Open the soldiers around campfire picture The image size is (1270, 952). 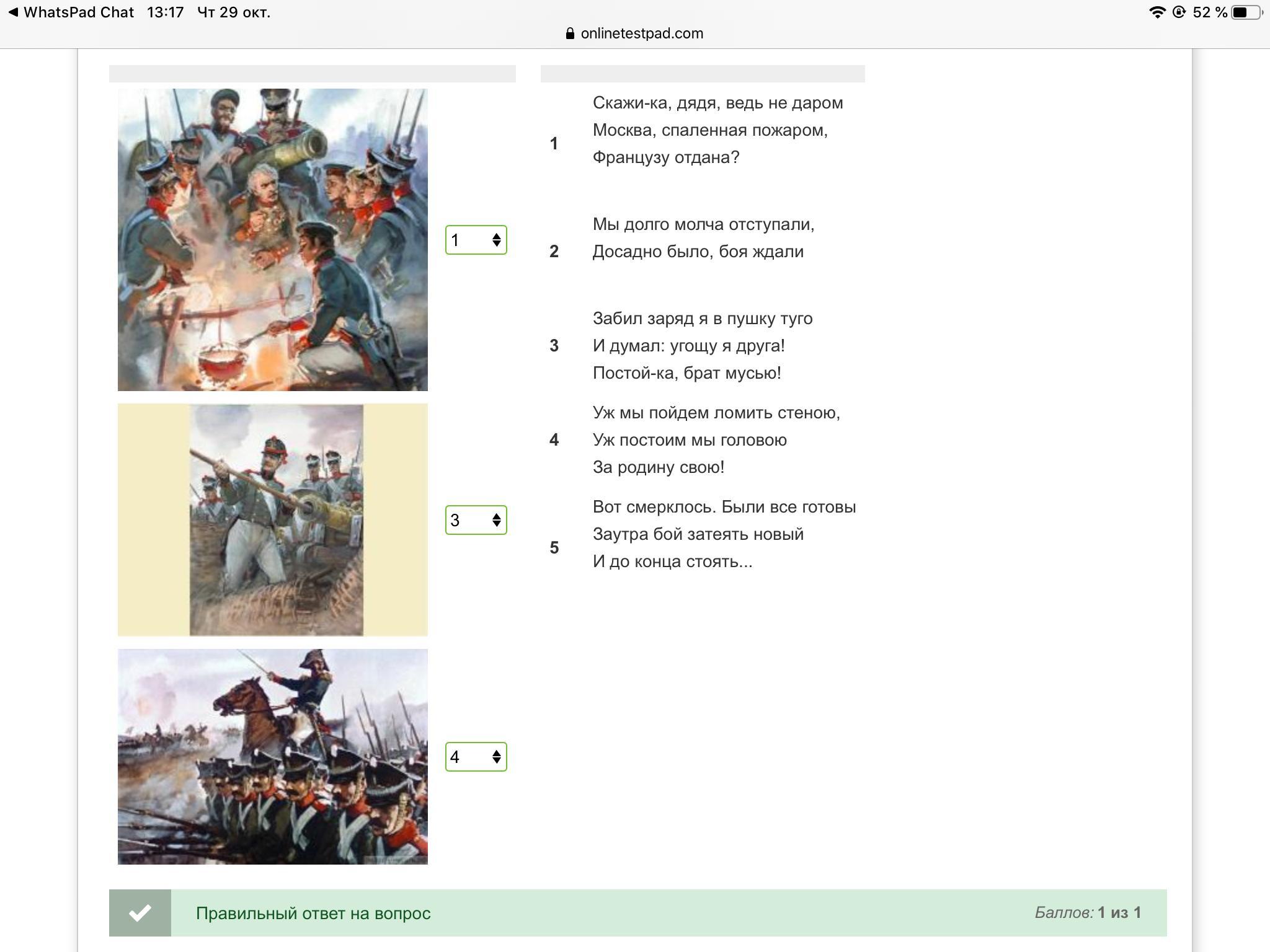coord(272,240)
